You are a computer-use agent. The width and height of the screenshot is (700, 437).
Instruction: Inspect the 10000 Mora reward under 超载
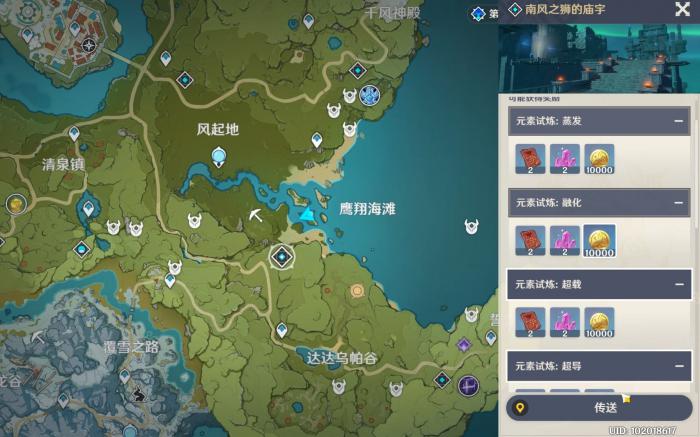[x=599, y=322]
